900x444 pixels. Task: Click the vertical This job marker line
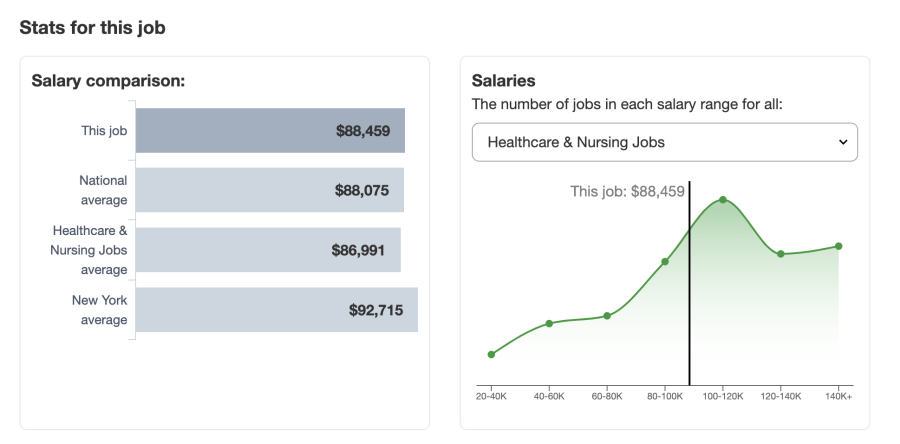point(689,300)
